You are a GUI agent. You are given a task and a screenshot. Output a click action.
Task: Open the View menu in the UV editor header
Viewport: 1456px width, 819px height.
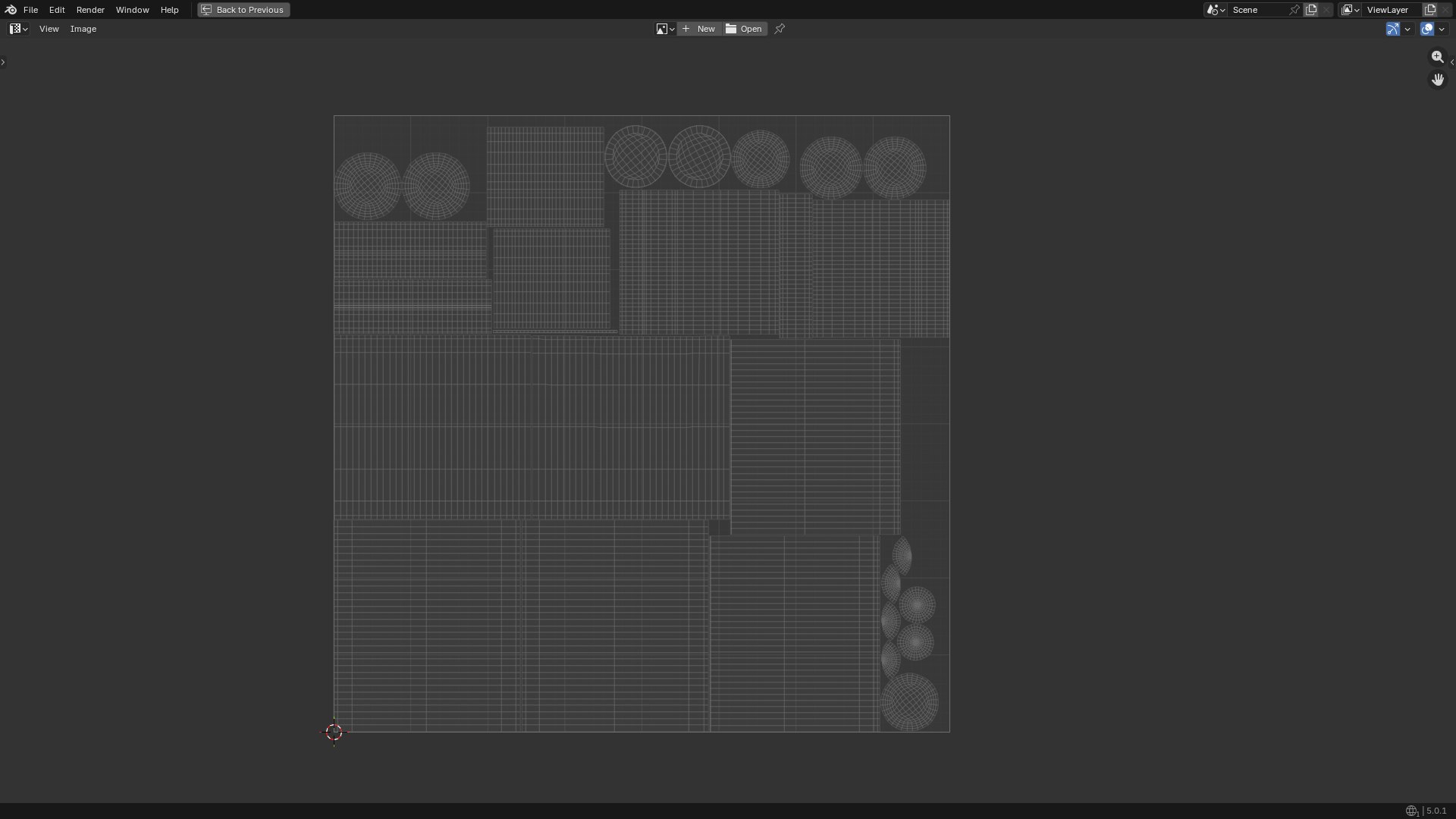[x=49, y=29]
